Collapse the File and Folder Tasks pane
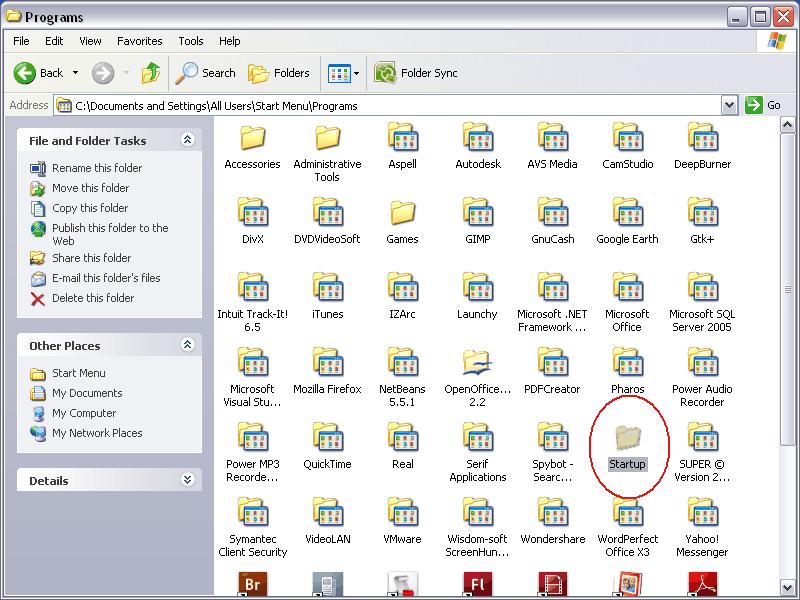 coord(186,140)
